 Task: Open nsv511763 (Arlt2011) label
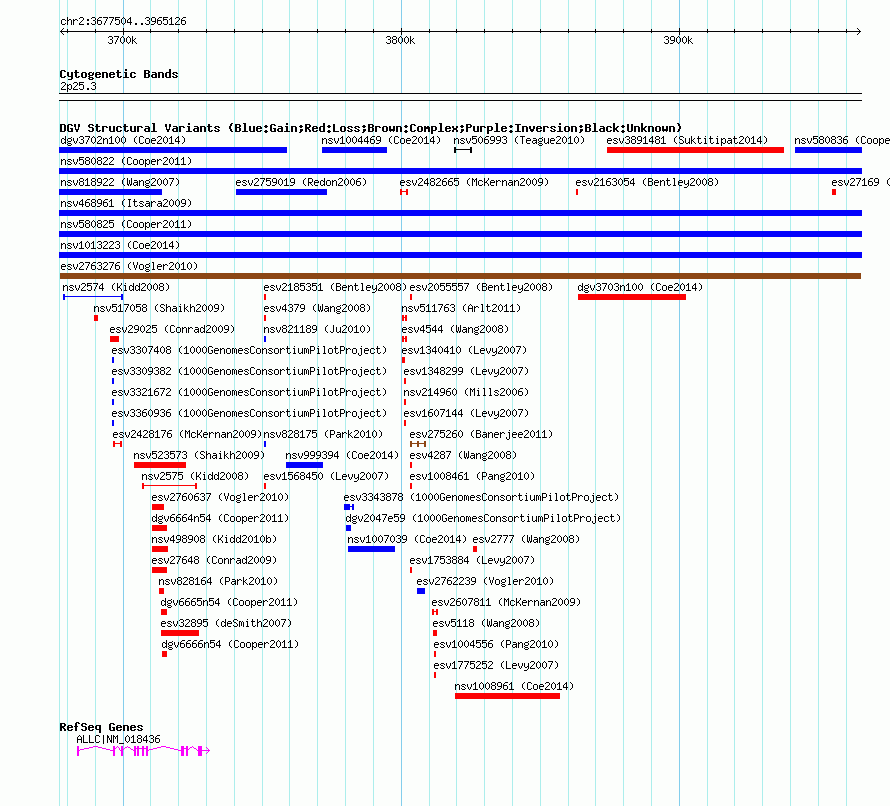click(x=461, y=308)
